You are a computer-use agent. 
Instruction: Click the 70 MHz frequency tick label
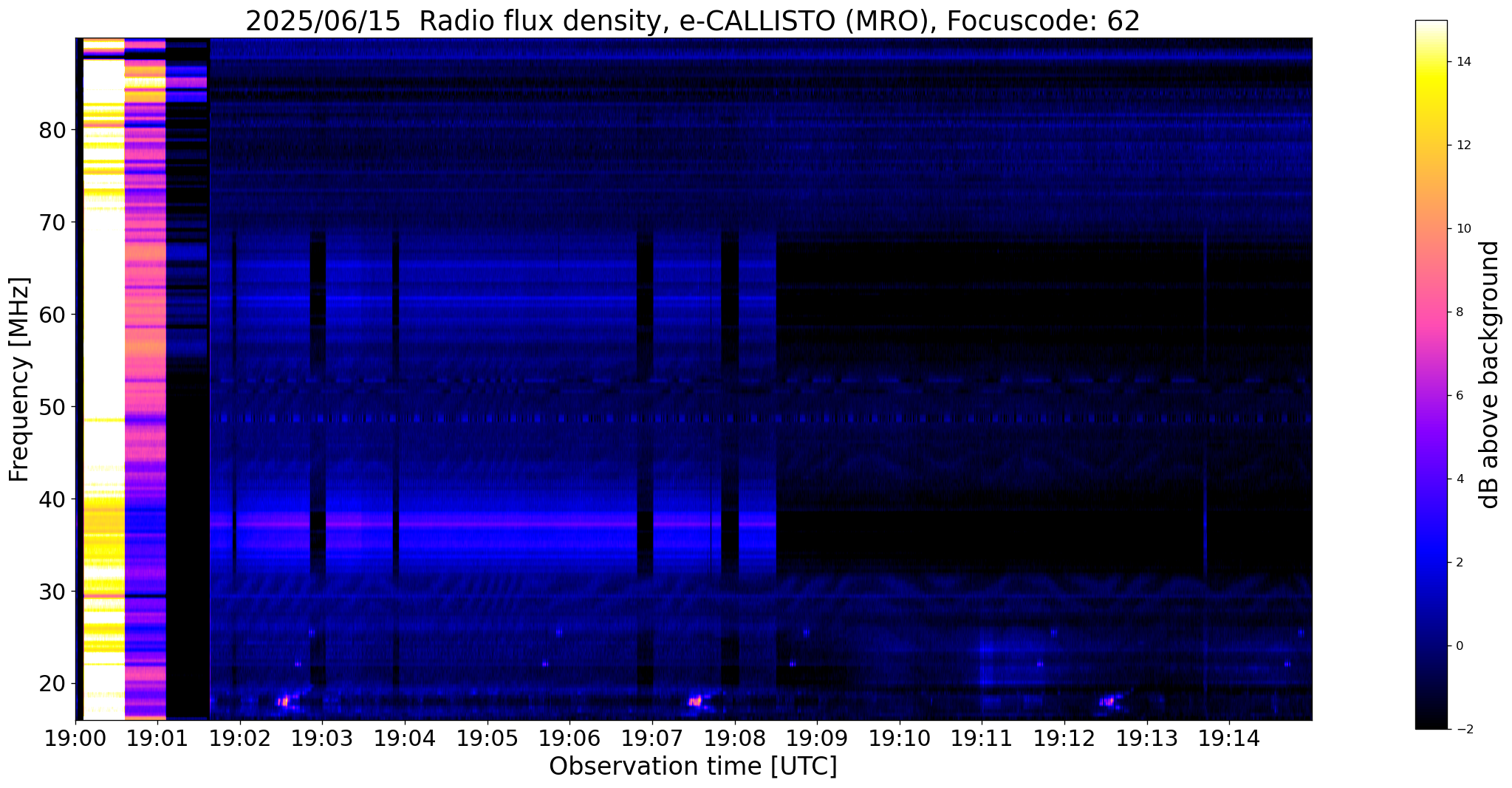(52, 222)
